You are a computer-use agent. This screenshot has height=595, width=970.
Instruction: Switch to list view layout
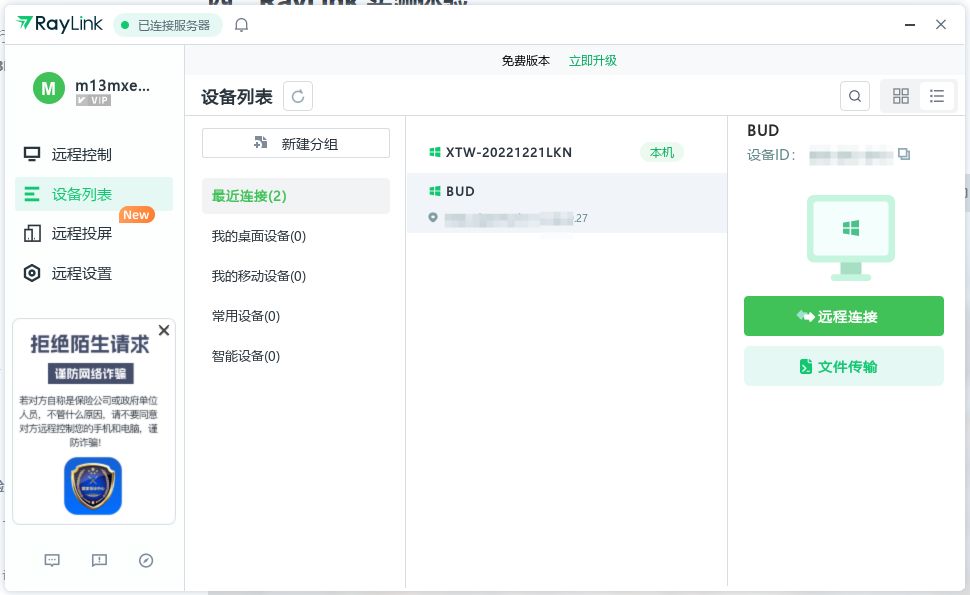(937, 96)
